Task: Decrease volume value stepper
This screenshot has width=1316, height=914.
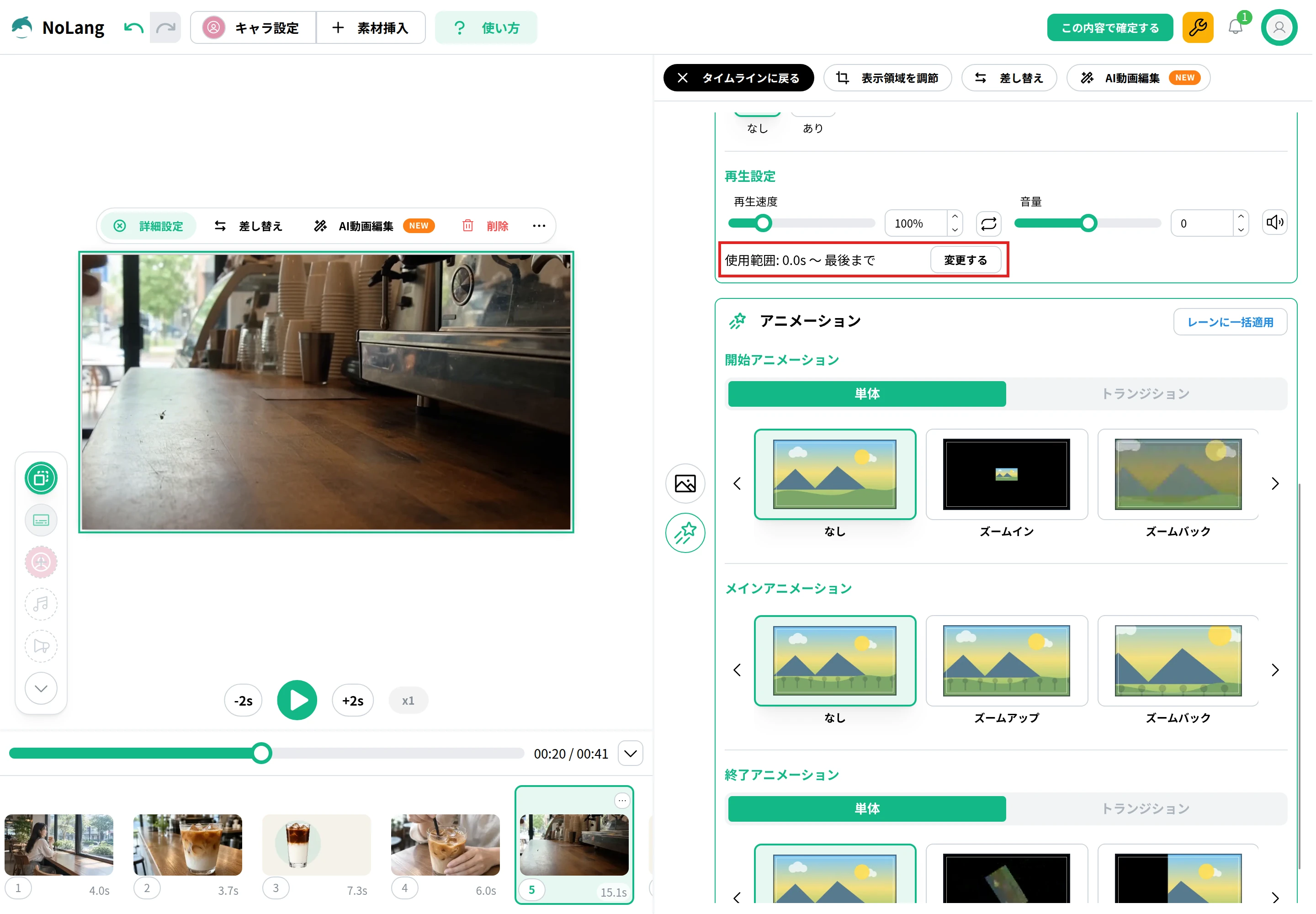Action: (1241, 230)
